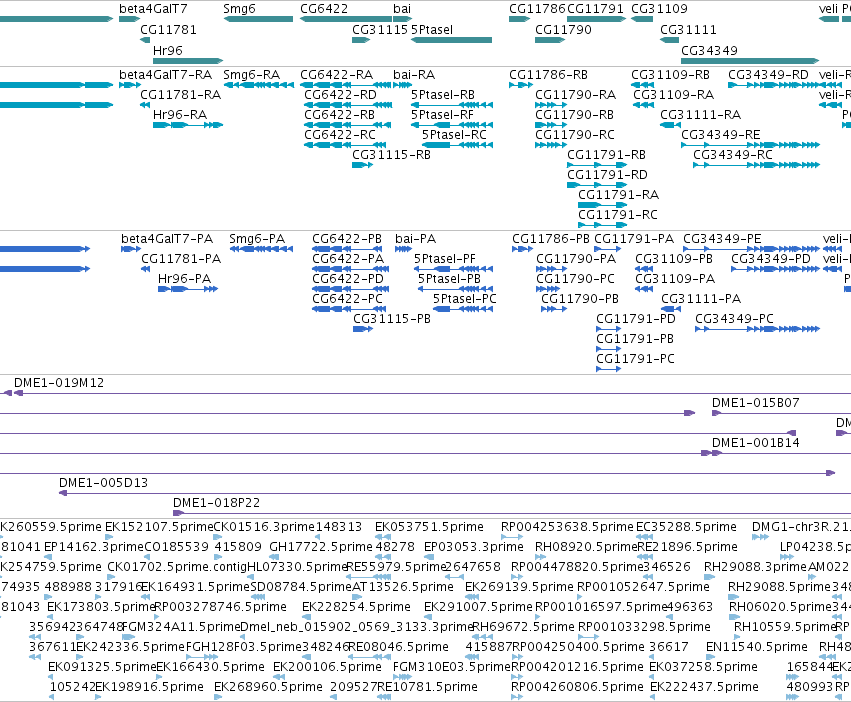Select the DME1-018P22 BAC label
This screenshot has height=702, width=851.
tap(217, 503)
